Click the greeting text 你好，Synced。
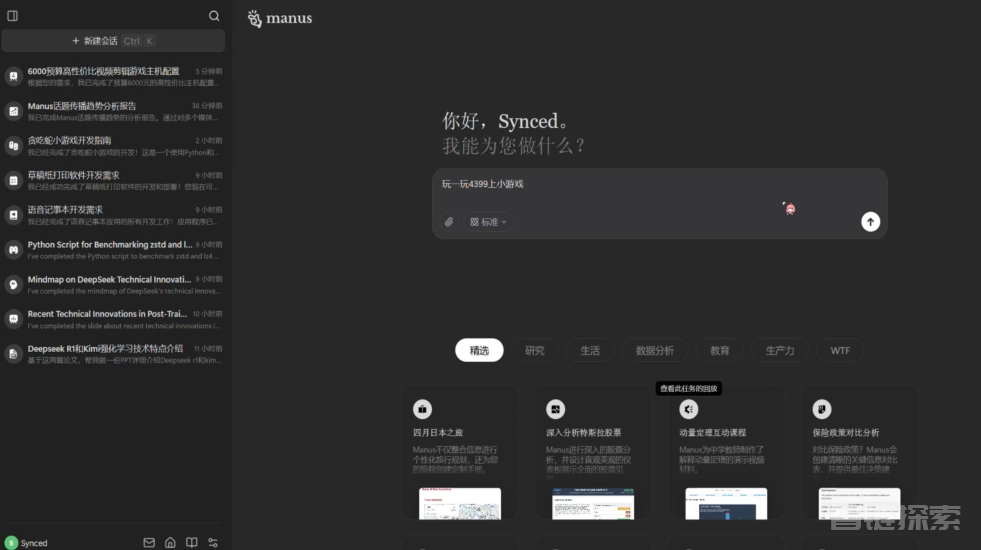Image resolution: width=981 pixels, height=550 pixels. (x=507, y=121)
